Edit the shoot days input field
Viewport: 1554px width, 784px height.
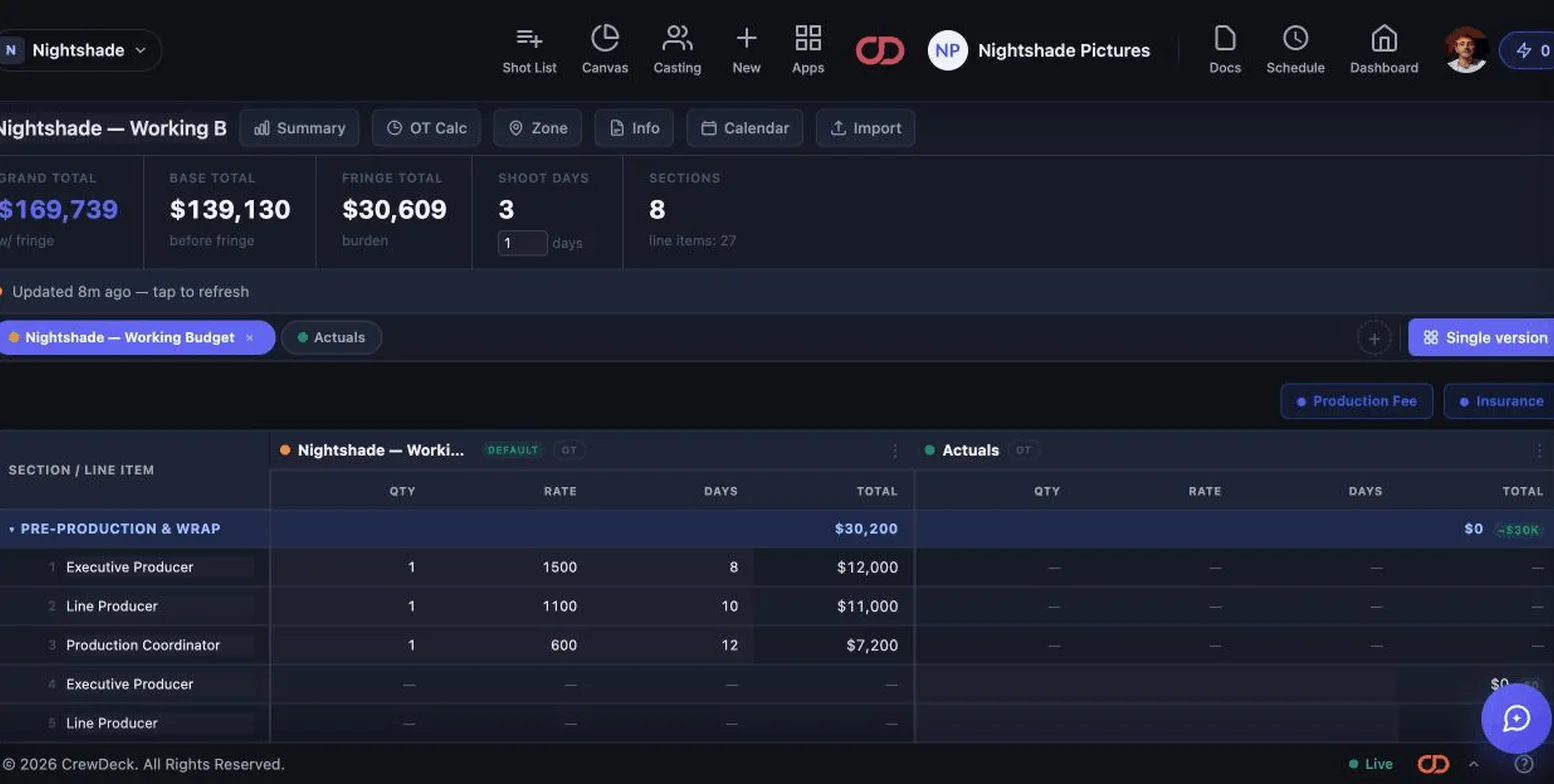pos(523,243)
